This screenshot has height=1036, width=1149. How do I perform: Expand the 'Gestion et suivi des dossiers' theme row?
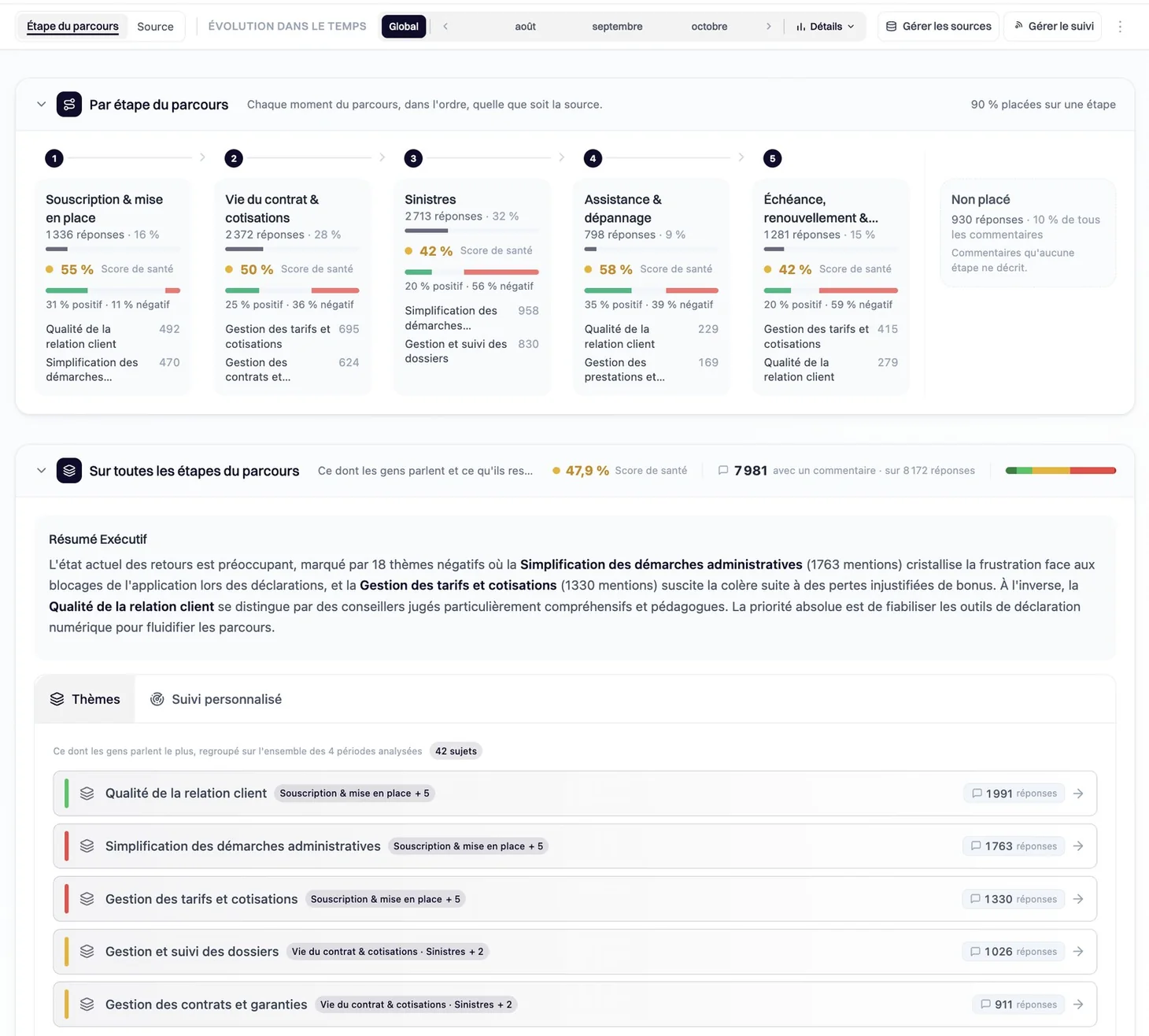pos(575,952)
